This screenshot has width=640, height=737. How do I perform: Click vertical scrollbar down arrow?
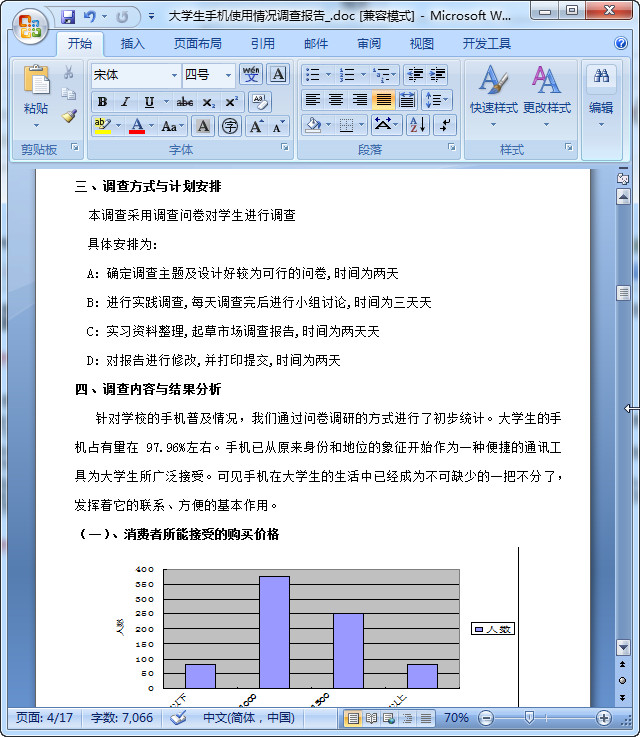pyautogui.click(x=623, y=647)
